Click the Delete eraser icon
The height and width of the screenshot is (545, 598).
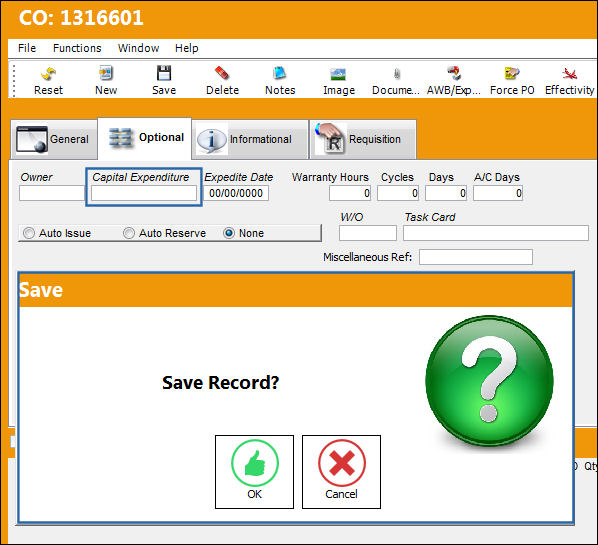coord(222,73)
